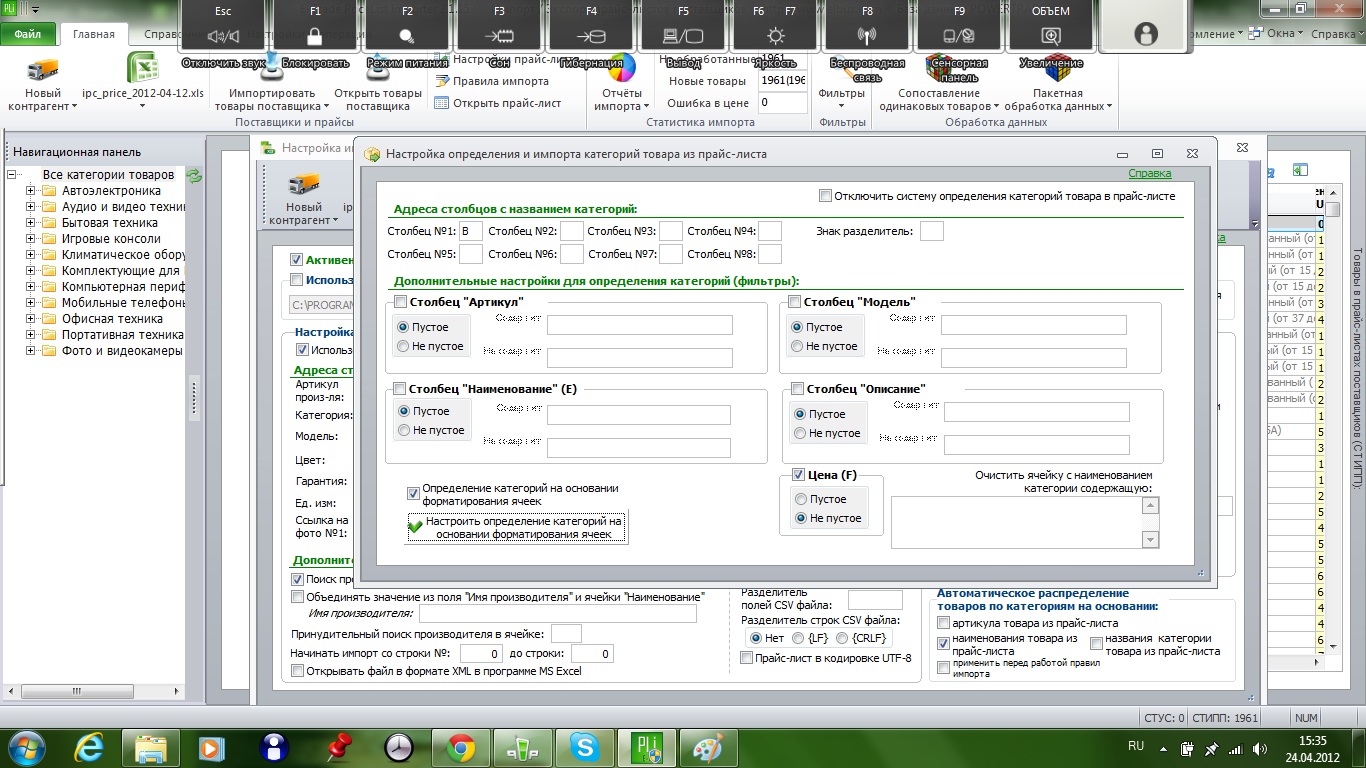Select Пустое radio under Цена (F)
1366x768 pixels.
tap(800, 499)
